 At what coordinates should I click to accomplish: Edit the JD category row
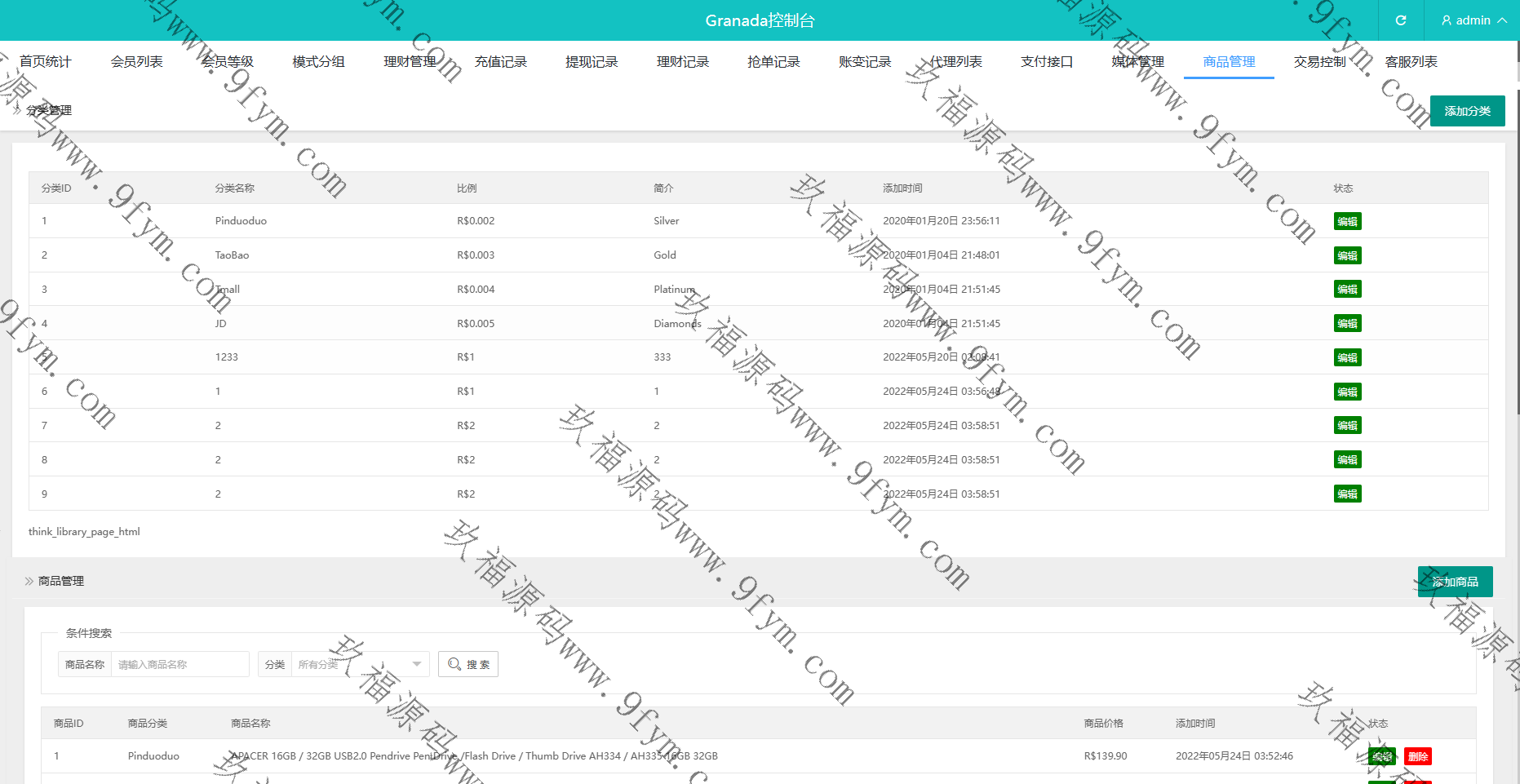tap(1347, 324)
